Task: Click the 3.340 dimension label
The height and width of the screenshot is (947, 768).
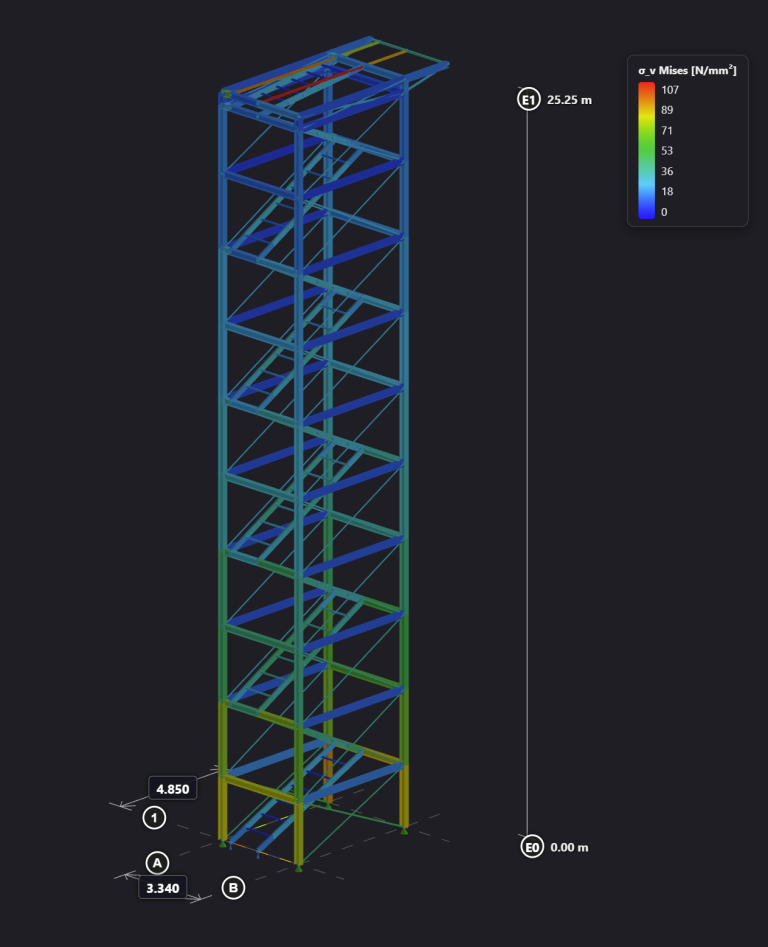Action: point(162,888)
